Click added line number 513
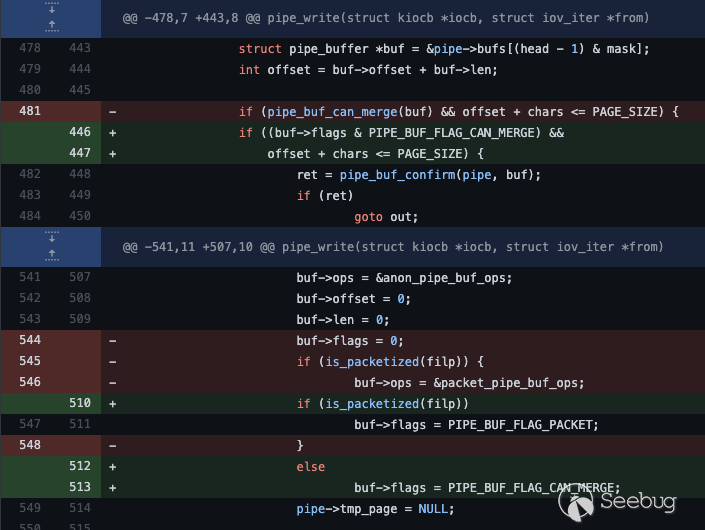The width and height of the screenshot is (705, 530). tap(79, 487)
